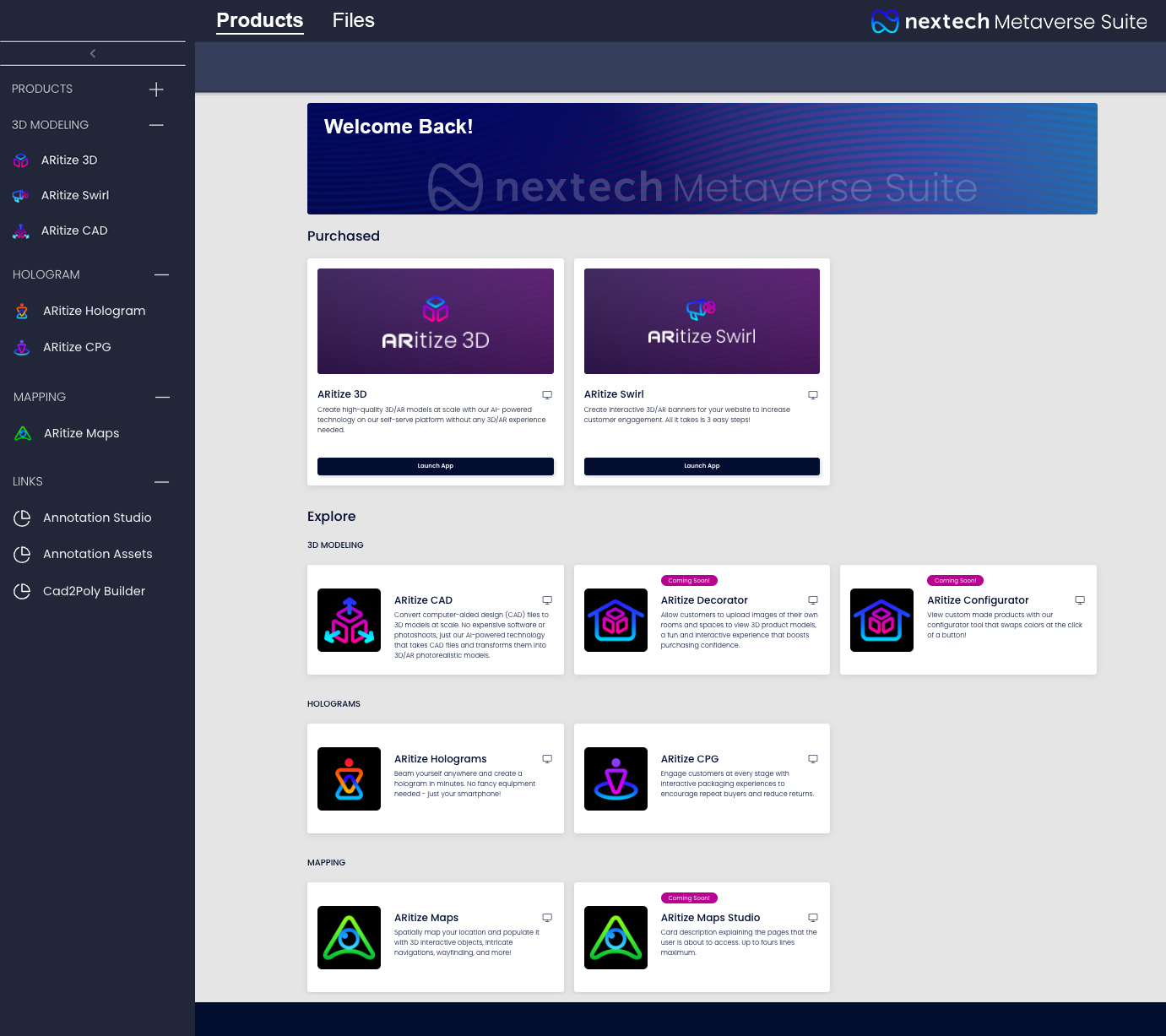Click the nextech Metaverse Suite logo in the header
This screenshot has height=1036, width=1166.
(x=1009, y=21)
